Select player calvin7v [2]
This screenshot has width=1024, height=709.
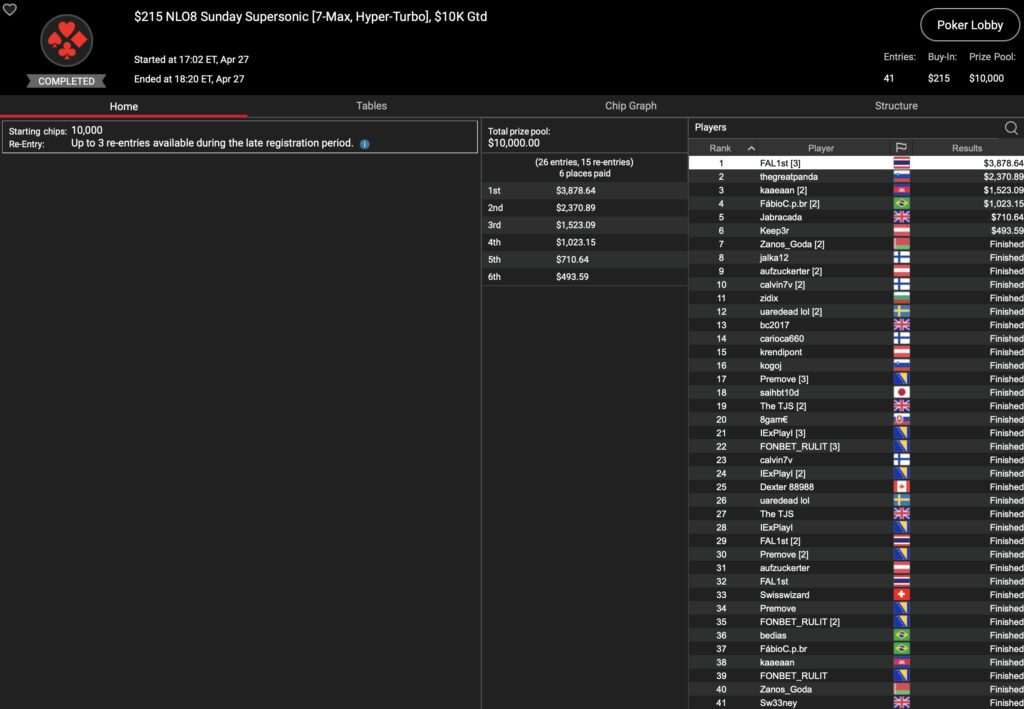click(782, 285)
